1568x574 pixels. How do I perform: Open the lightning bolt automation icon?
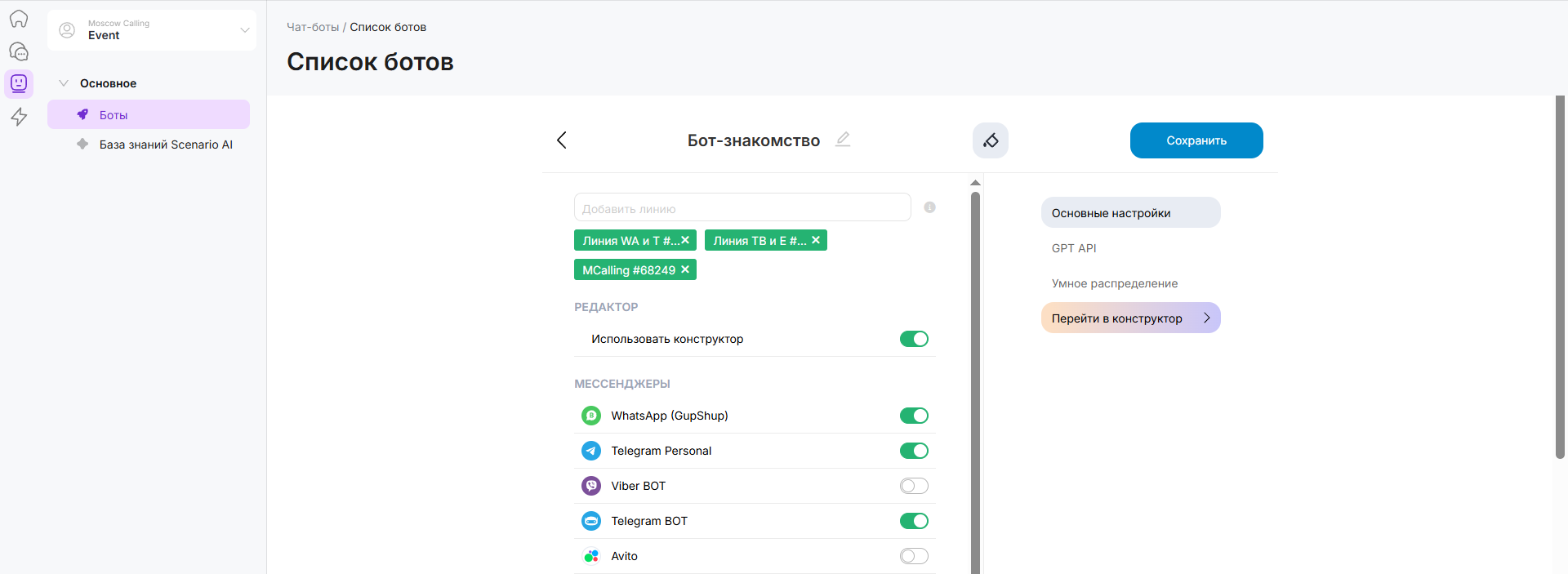tap(19, 117)
